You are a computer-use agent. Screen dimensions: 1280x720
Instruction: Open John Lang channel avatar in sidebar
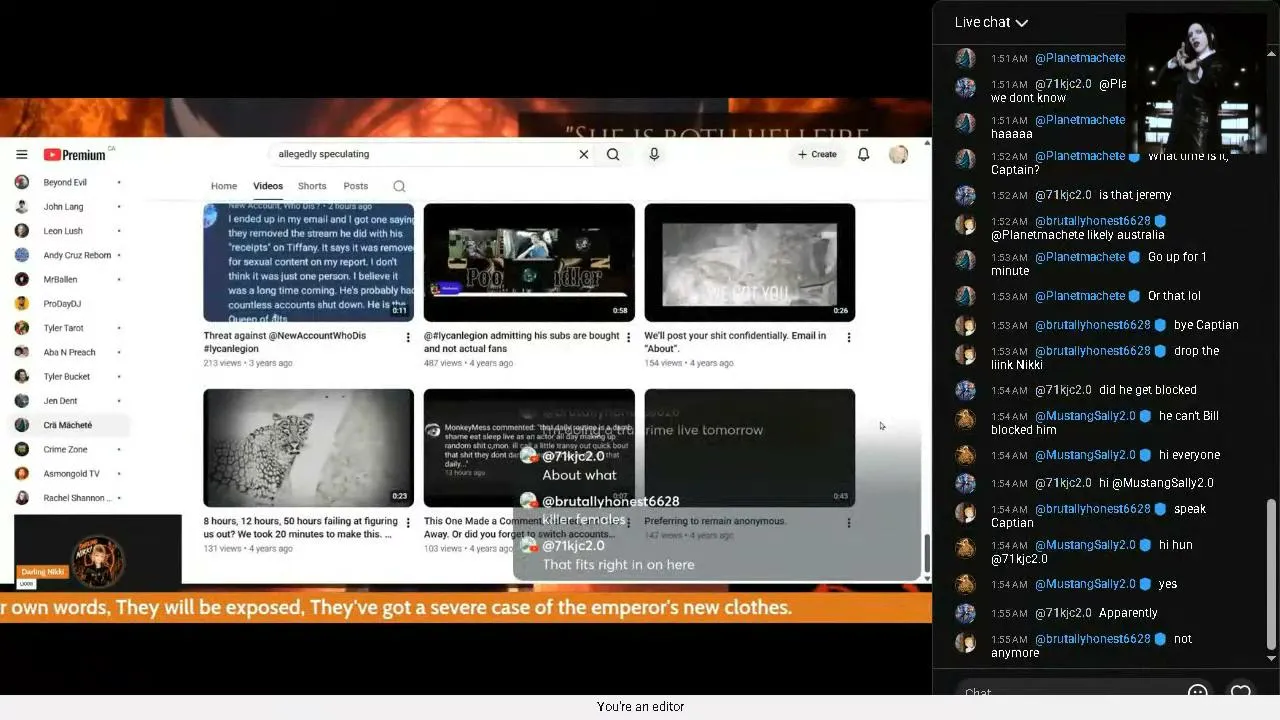pyautogui.click(x=22, y=207)
